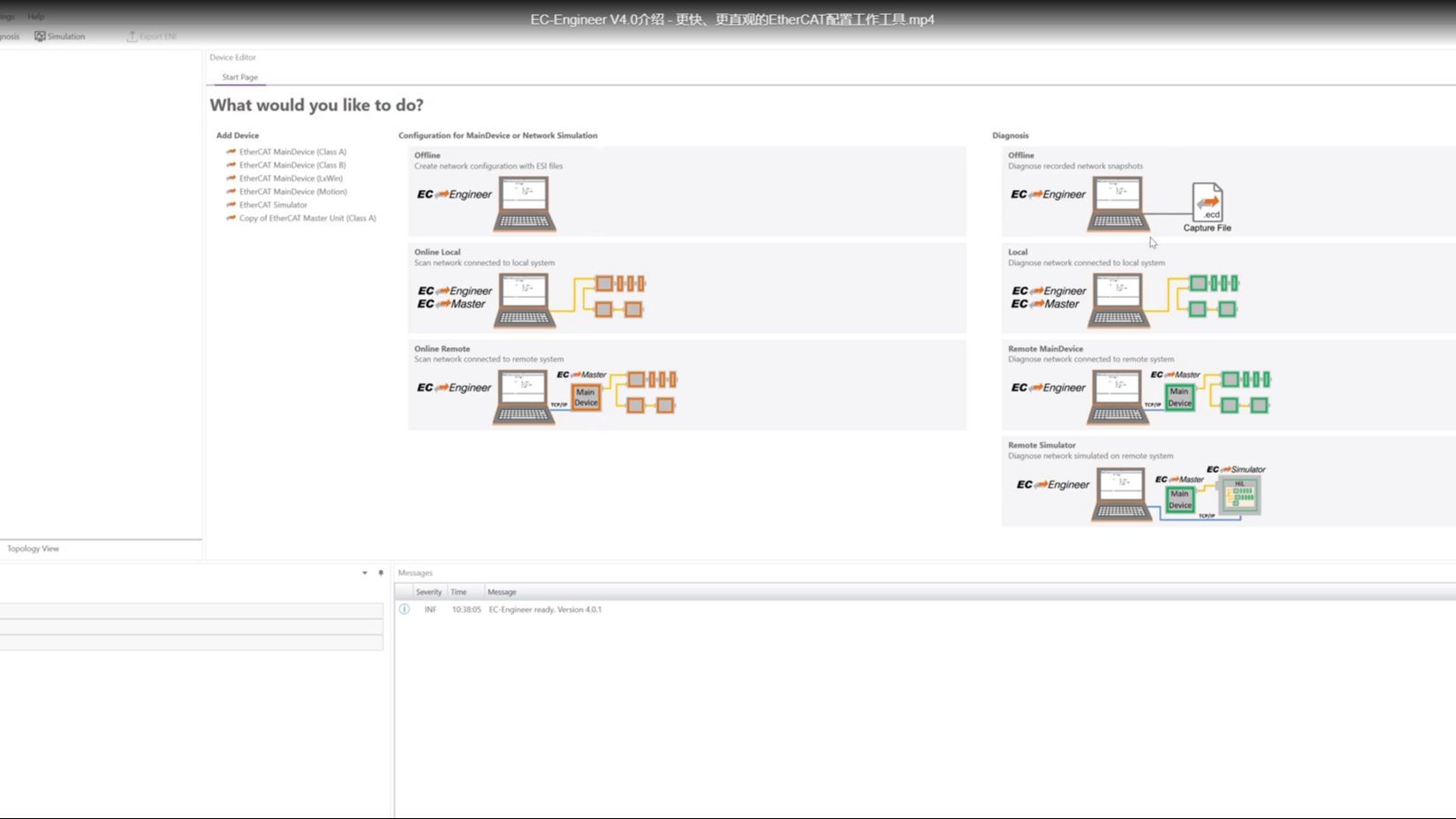Select 'EC-Engineer ready. Version 4.0.1' message
Image resolution: width=1456 pixels, height=819 pixels.
click(545, 610)
